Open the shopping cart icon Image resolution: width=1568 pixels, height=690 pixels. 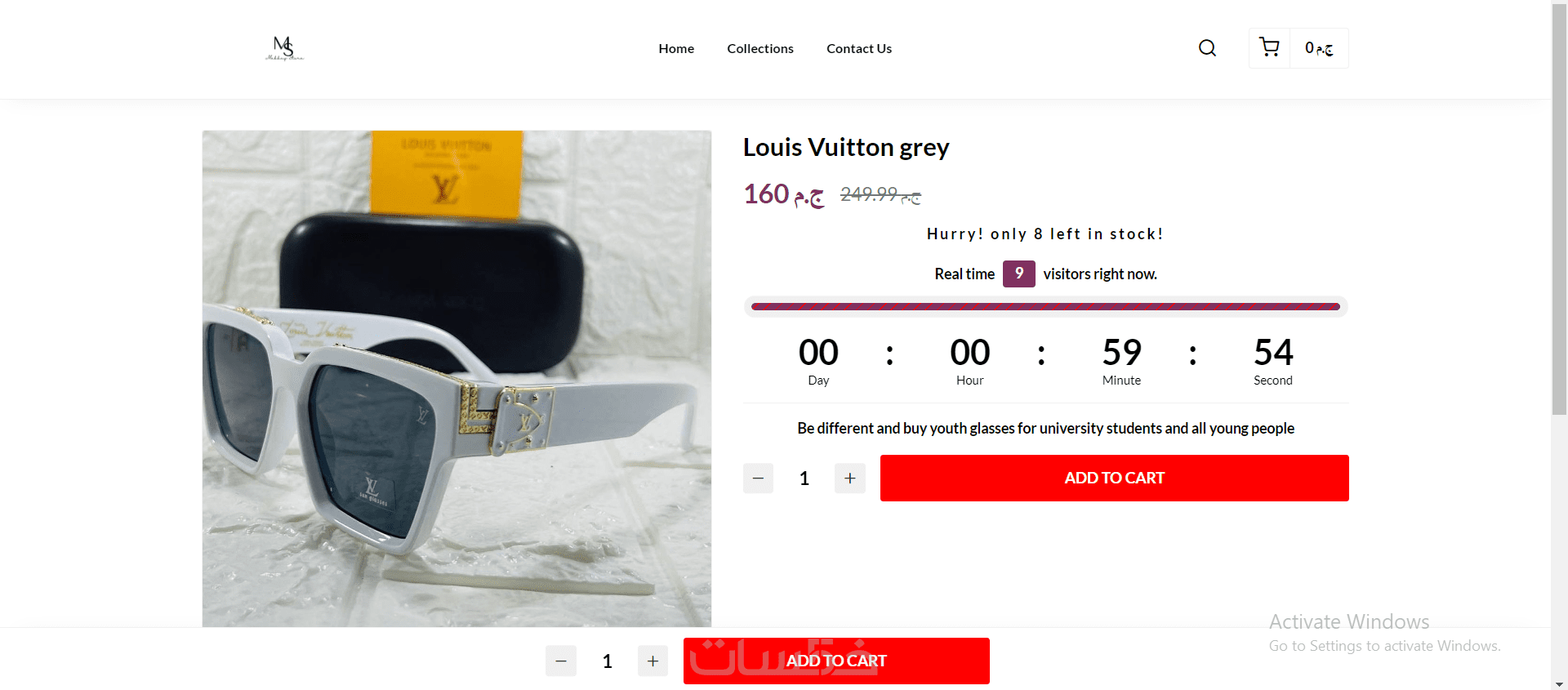[x=1269, y=47]
